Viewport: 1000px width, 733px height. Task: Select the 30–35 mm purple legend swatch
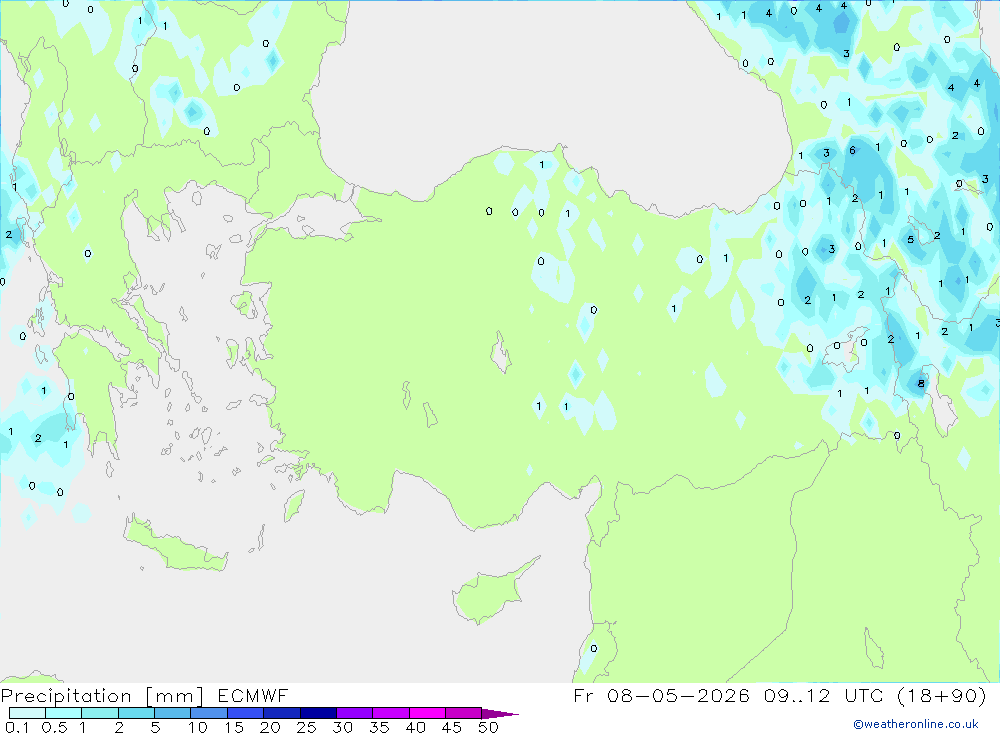pyautogui.click(x=355, y=713)
